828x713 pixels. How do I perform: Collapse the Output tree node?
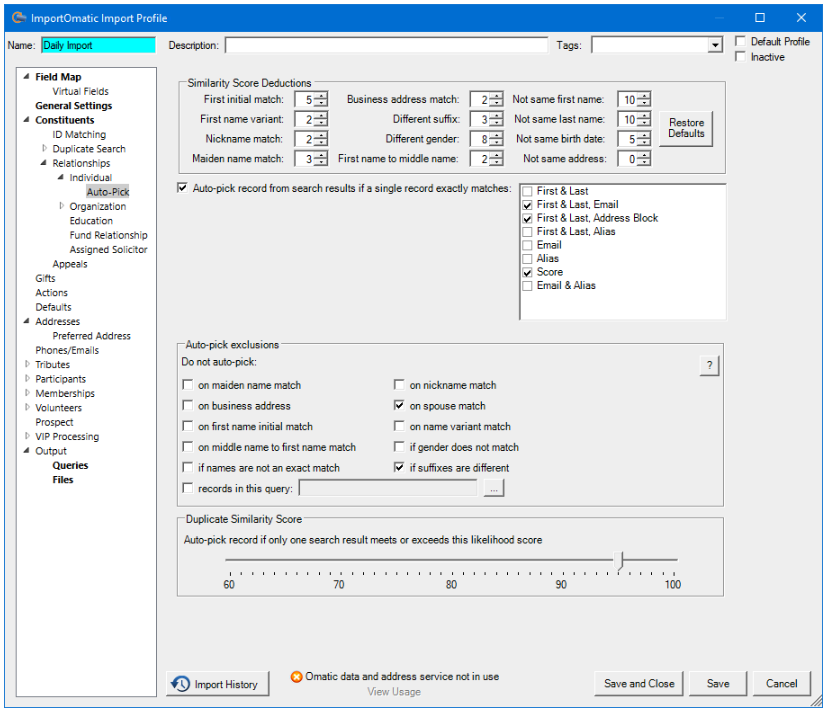26,451
